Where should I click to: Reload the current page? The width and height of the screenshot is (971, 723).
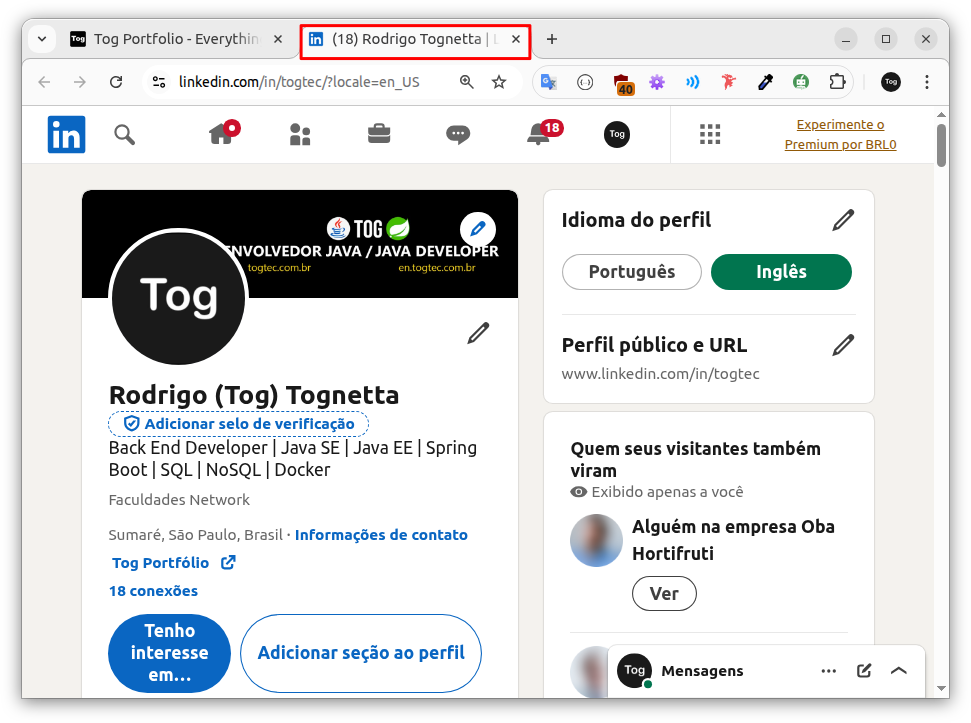pyautogui.click(x=116, y=82)
